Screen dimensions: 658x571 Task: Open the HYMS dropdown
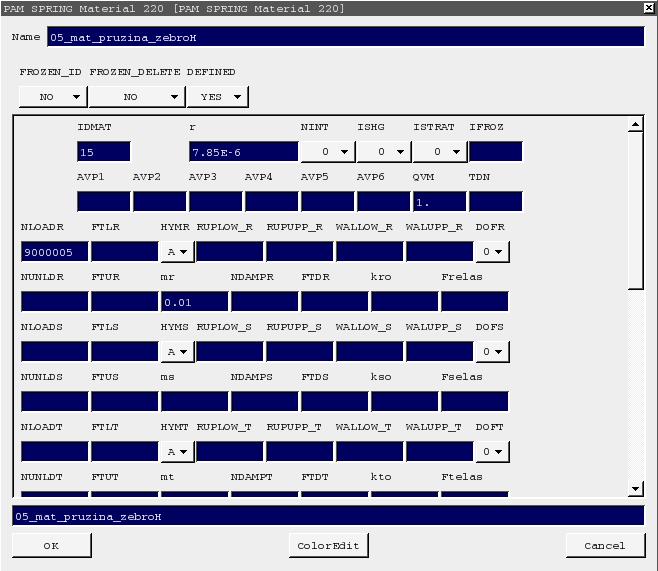[x=178, y=352]
